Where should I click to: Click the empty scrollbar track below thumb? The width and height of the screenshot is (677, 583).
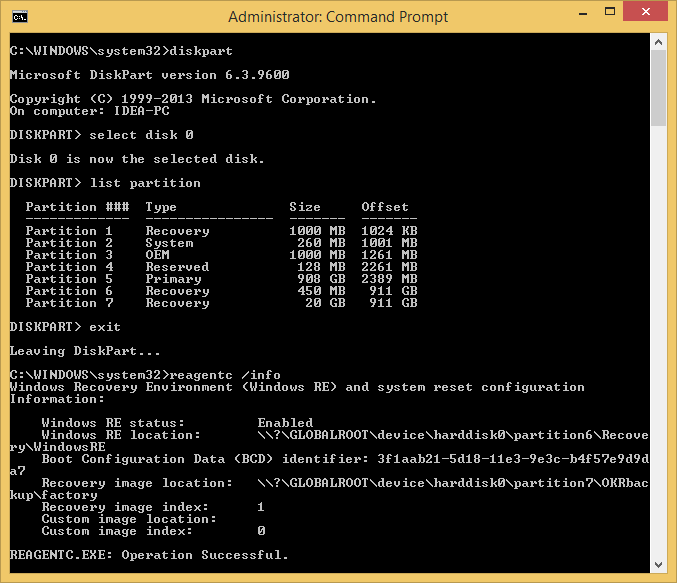pyautogui.click(x=659, y=350)
